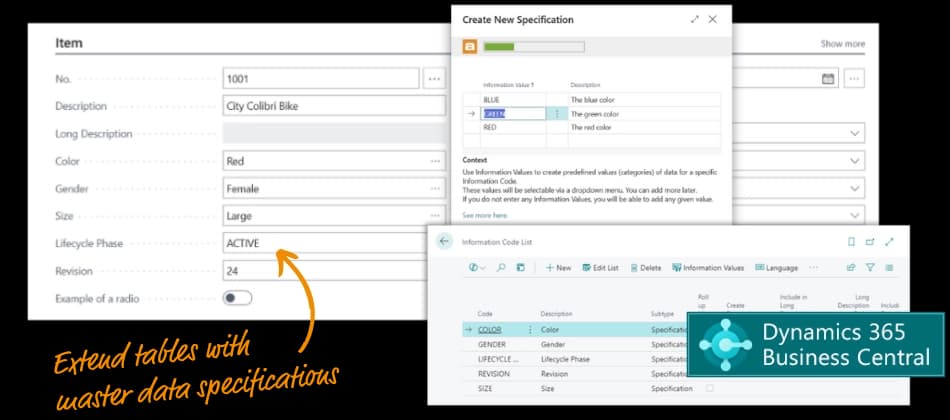Open lookup dots in the Color field

click(x=435, y=161)
